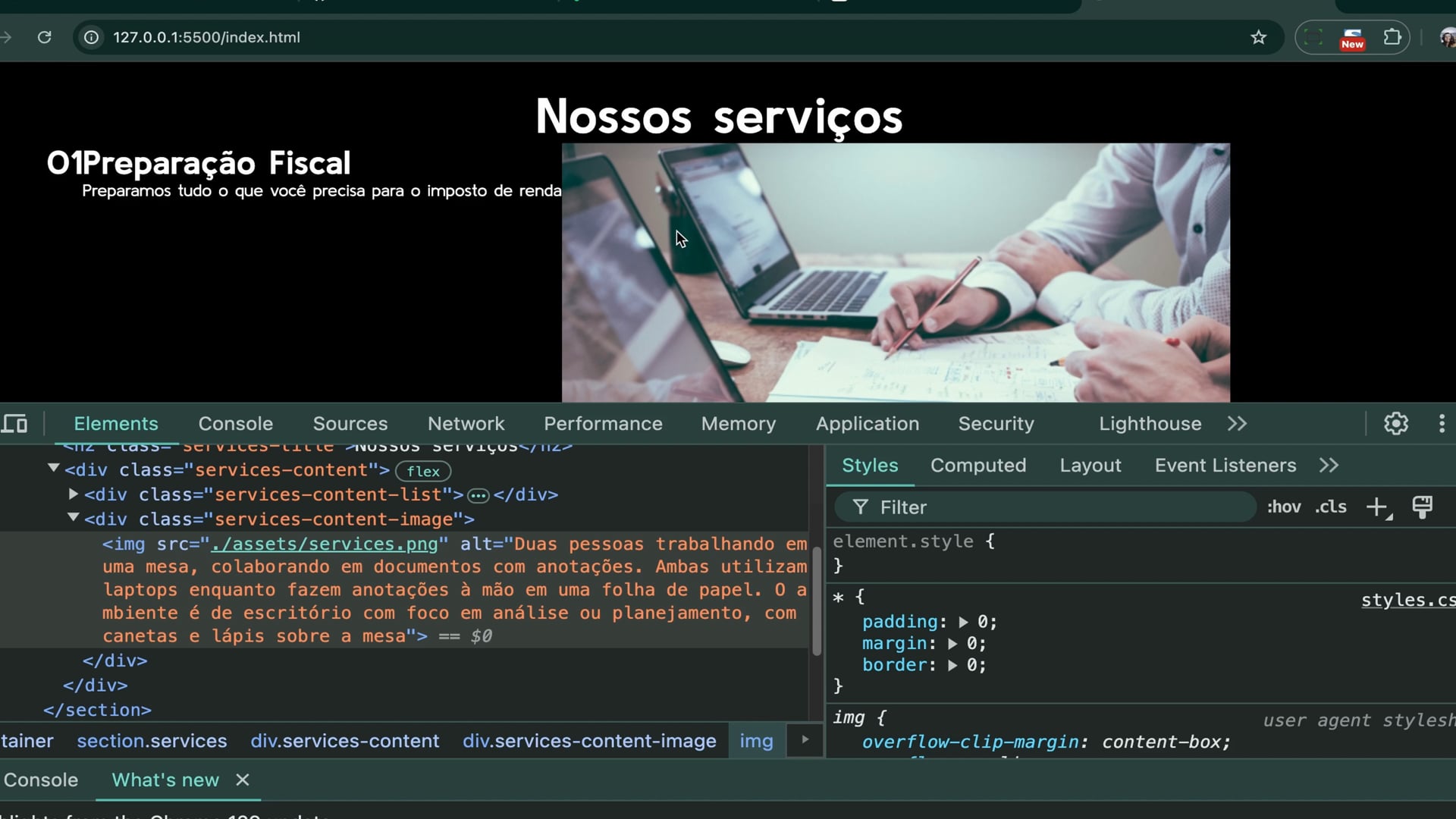Expand padding shorthand property triangle
This screenshot has width=1456, height=819.
[963, 622]
